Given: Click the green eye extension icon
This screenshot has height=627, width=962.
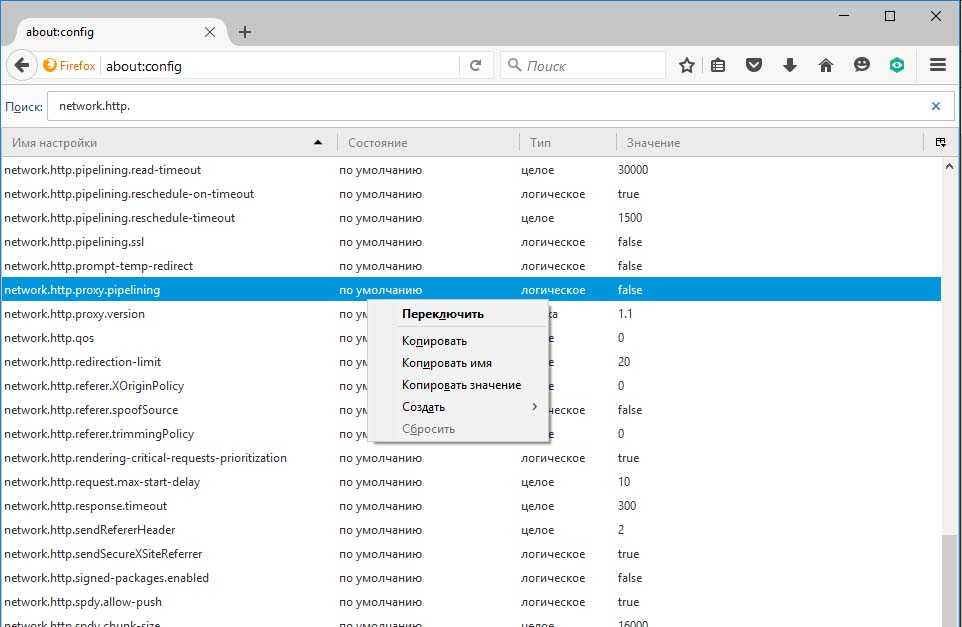Looking at the screenshot, I should (897, 66).
